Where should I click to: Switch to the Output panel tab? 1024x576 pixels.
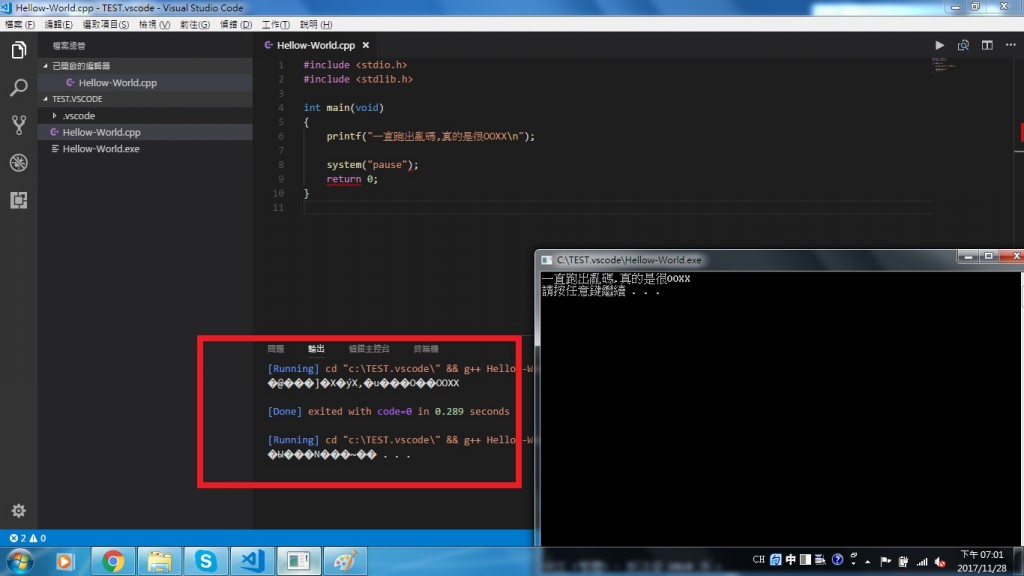(x=316, y=349)
